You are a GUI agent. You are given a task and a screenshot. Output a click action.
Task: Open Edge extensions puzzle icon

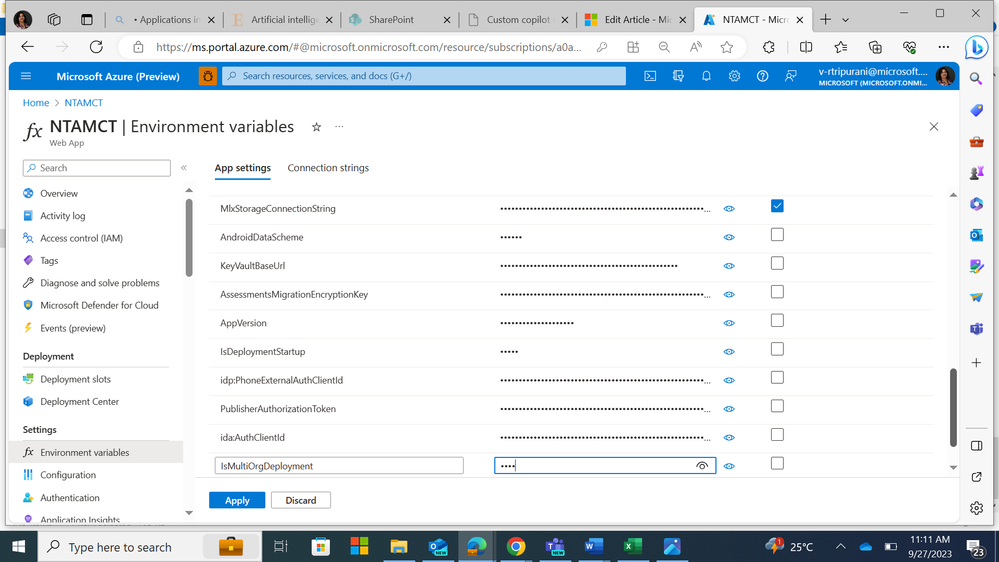pyautogui.click(x=769, y=47)
